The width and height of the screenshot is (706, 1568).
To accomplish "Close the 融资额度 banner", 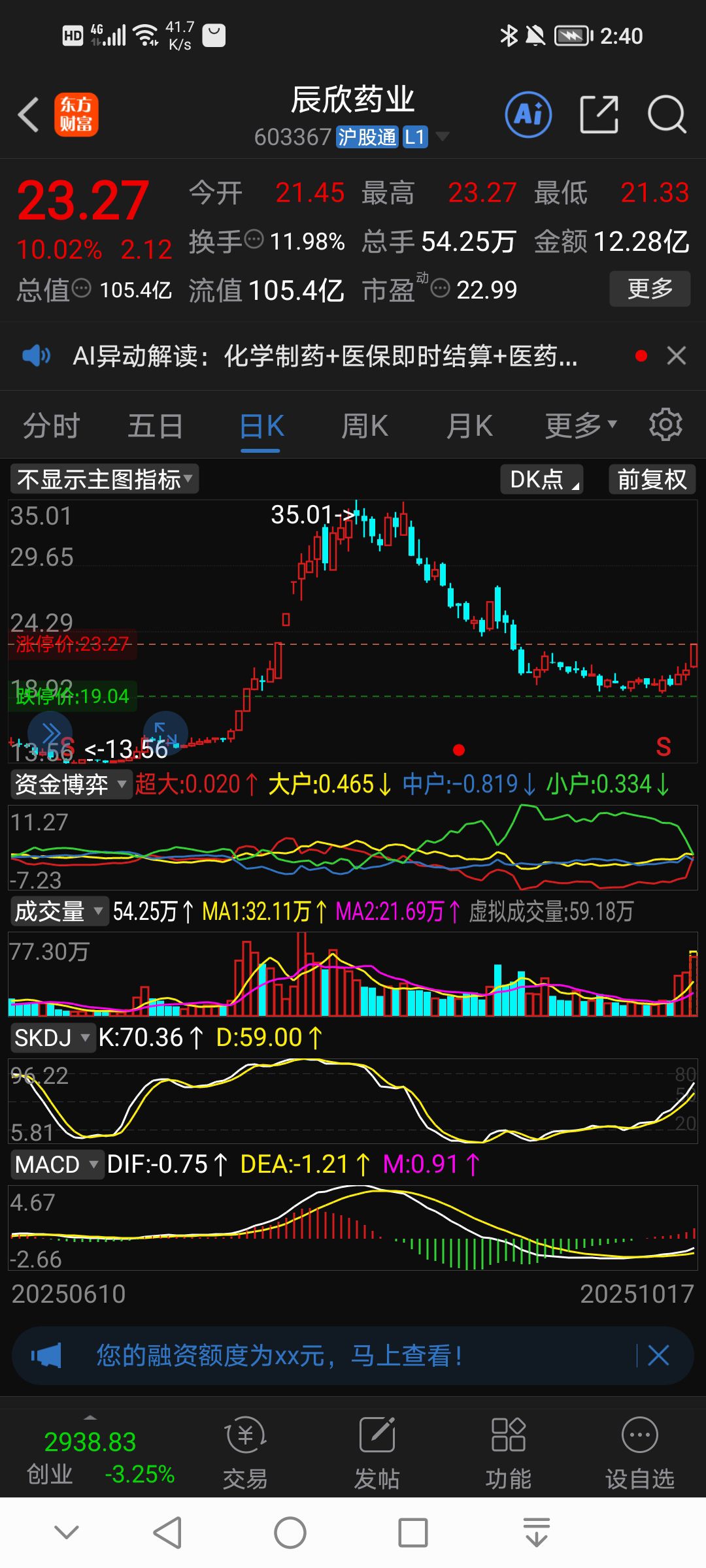I will (x=658, y=1356).
